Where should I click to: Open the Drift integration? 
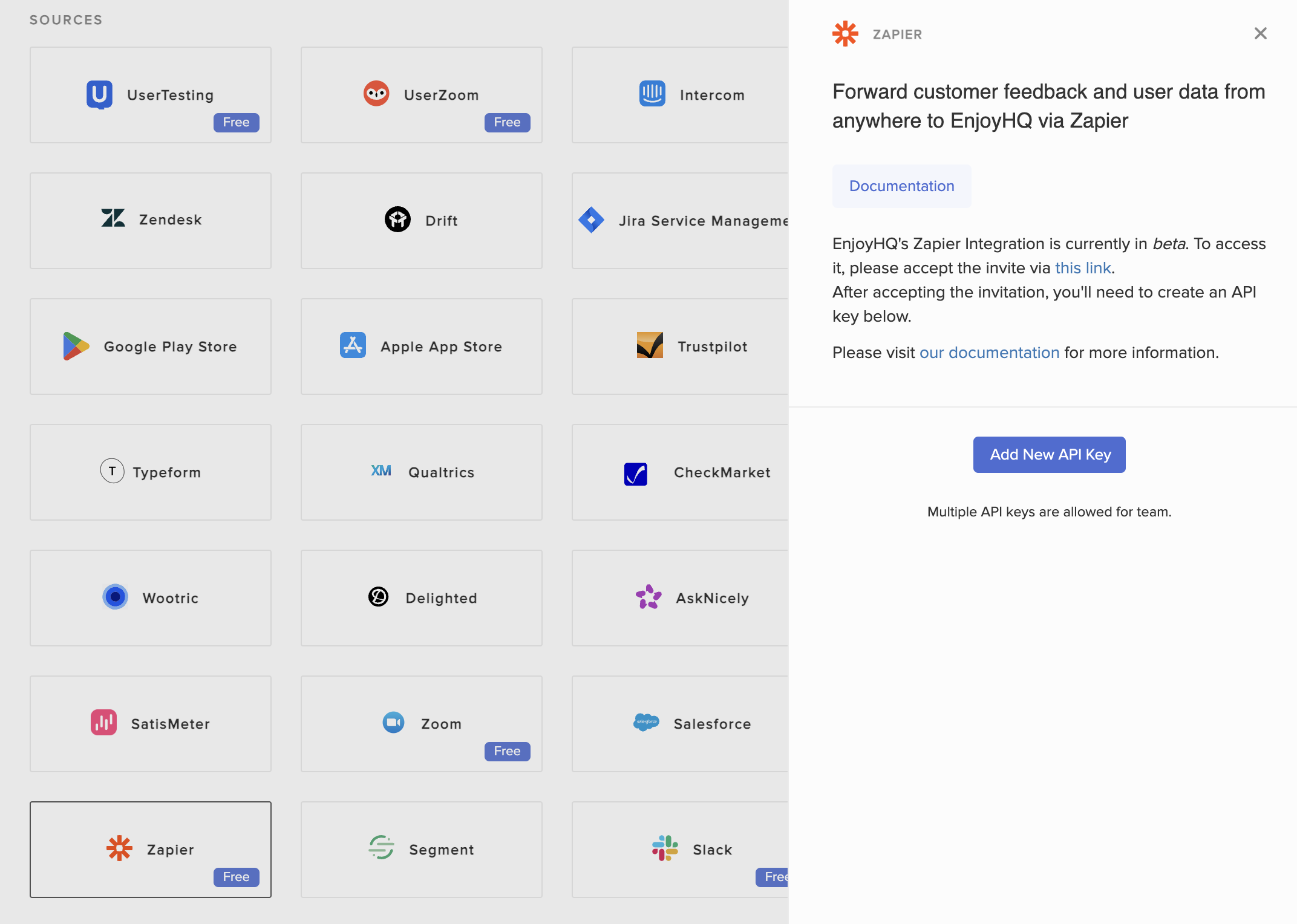[x=421, y=220]
